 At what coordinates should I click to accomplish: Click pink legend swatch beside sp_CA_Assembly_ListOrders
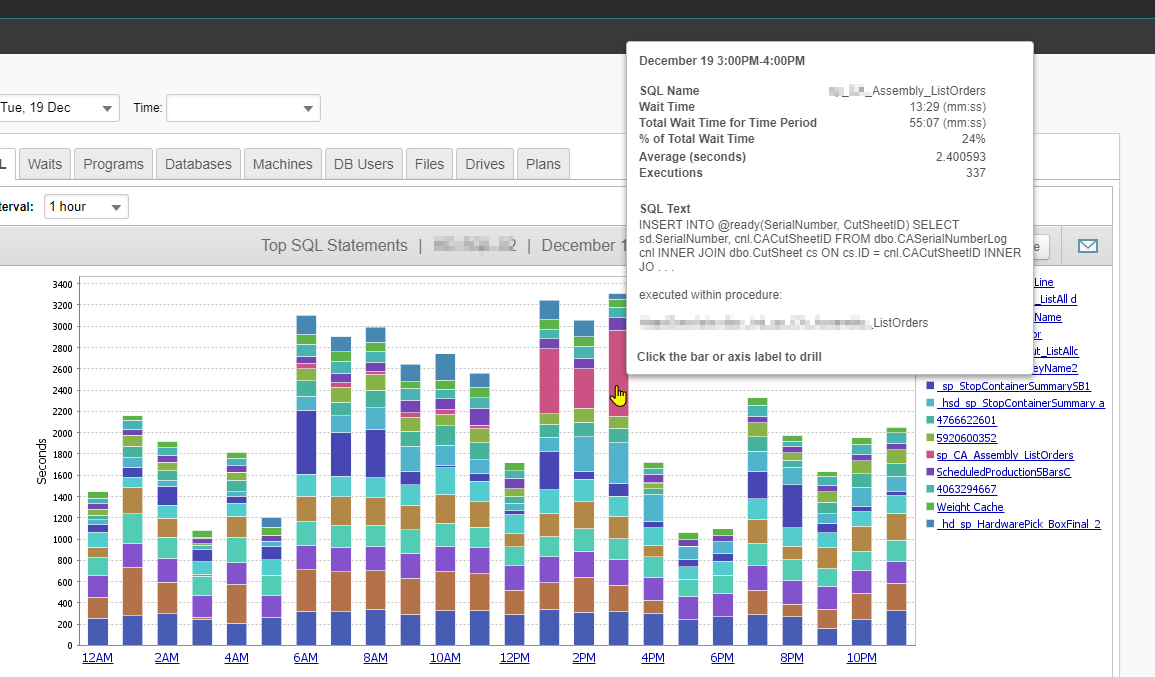click(930, 455)
